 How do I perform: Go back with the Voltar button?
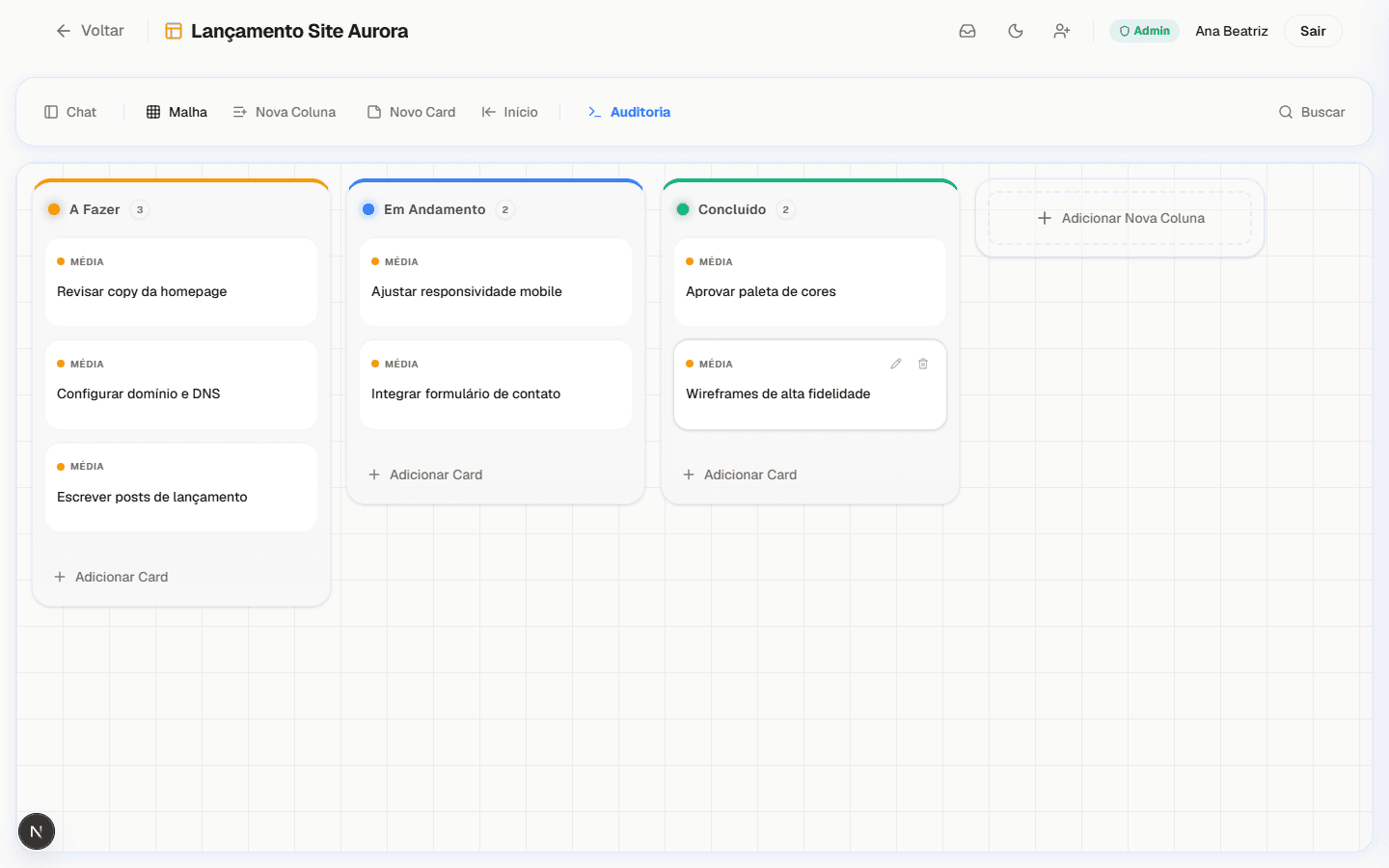pyautogui.click(x=90, y=31)
